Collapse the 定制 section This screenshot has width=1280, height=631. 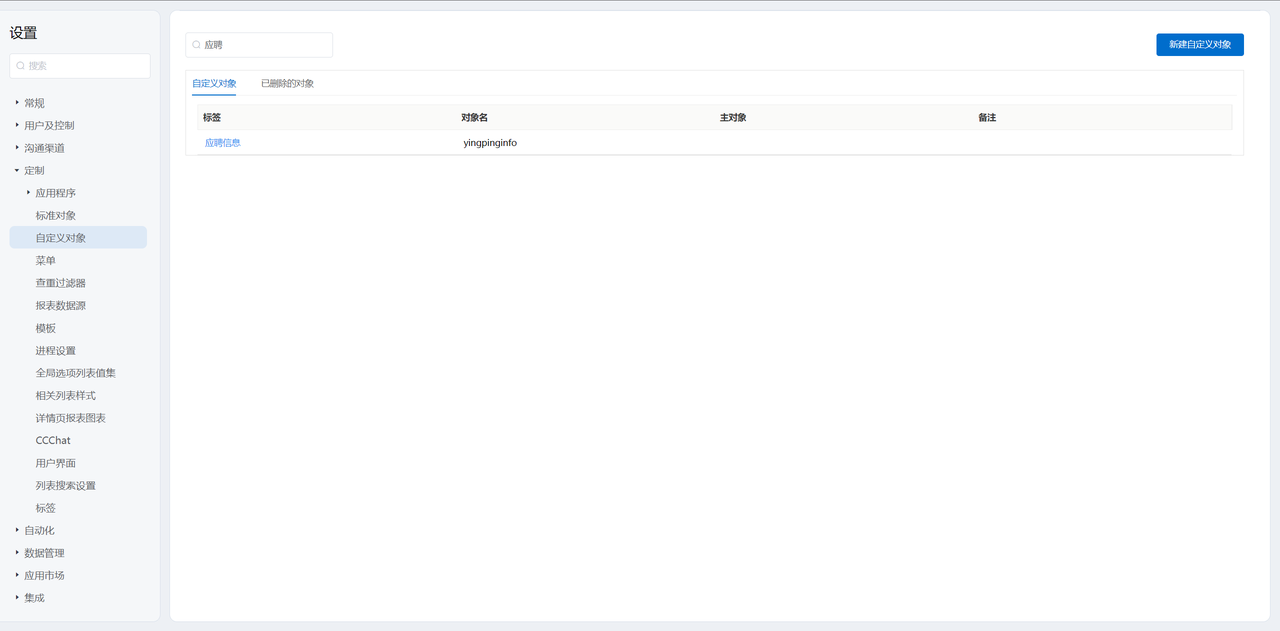[x=17, y=170]
